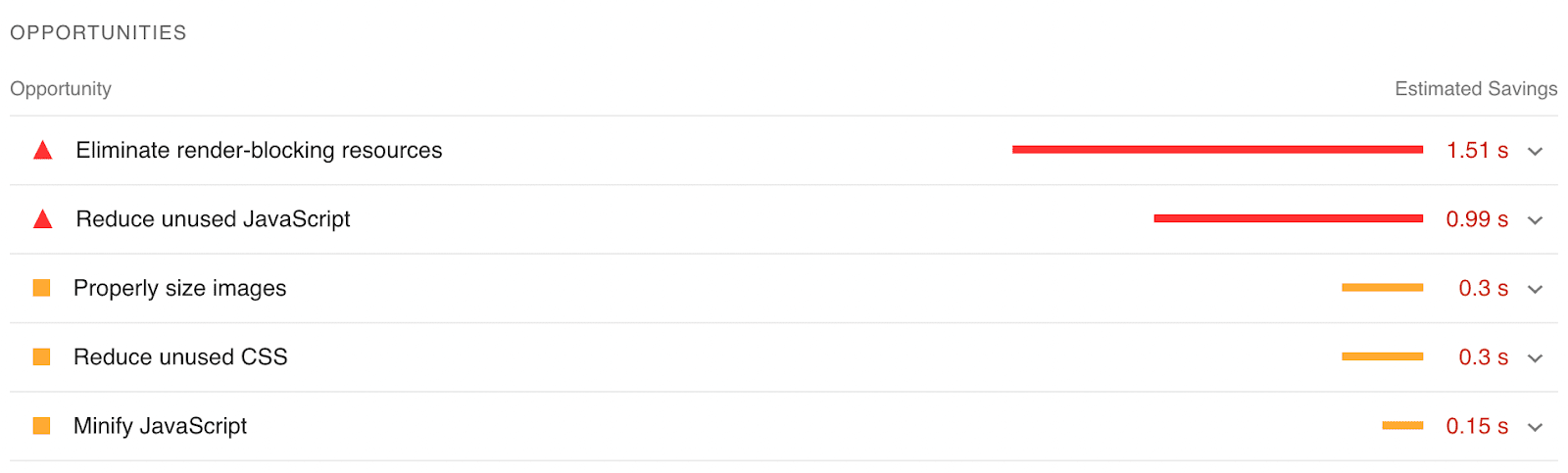Expand the Reduce unused JavaScript chevron
1568x473 pixels.
[x=1536, y=219]
